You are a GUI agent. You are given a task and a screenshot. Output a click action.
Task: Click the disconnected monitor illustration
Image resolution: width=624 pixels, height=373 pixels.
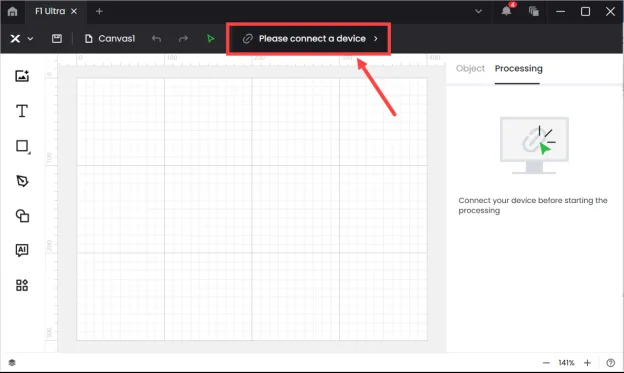pyautogui.click(x=534, y=145)
